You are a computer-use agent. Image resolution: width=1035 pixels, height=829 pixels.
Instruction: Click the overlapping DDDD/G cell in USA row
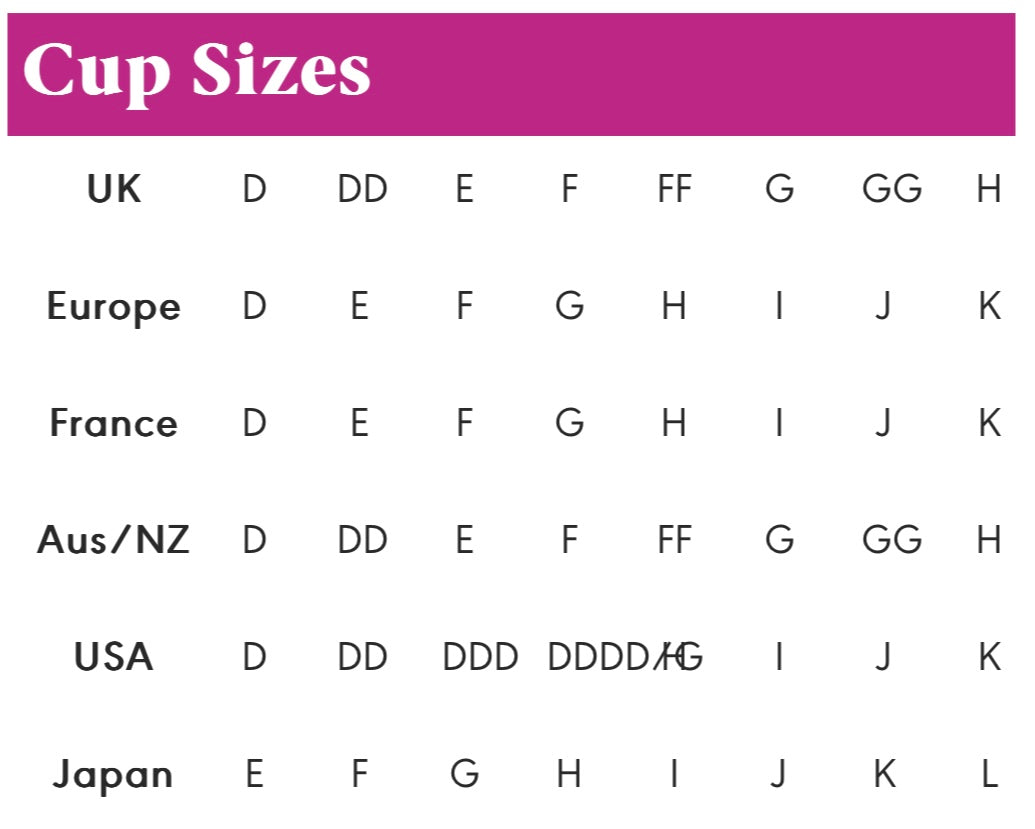(x=625, y=658)
